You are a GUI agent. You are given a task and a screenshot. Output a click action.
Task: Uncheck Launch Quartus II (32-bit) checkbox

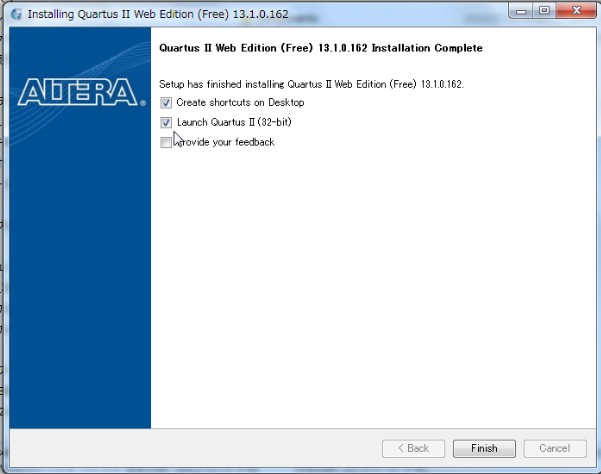point(166,123)
